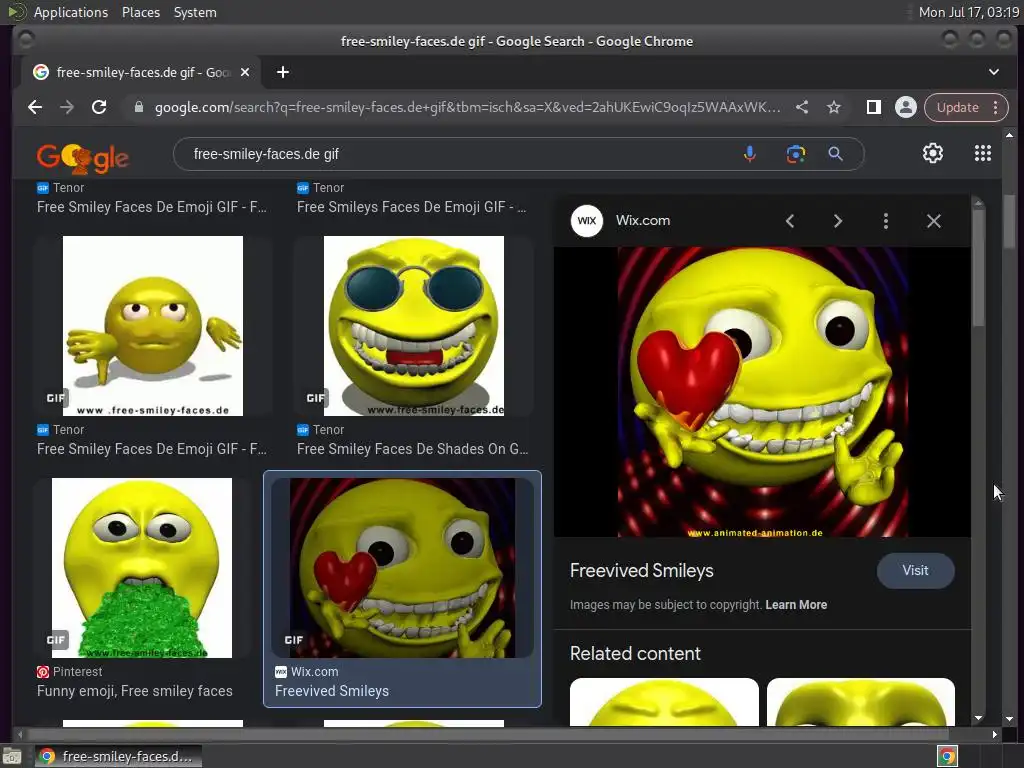This screenshot has height=768, width=1024.
Task: Select heart smiley Wix thumbnail
Action: [x=402, y=568]
